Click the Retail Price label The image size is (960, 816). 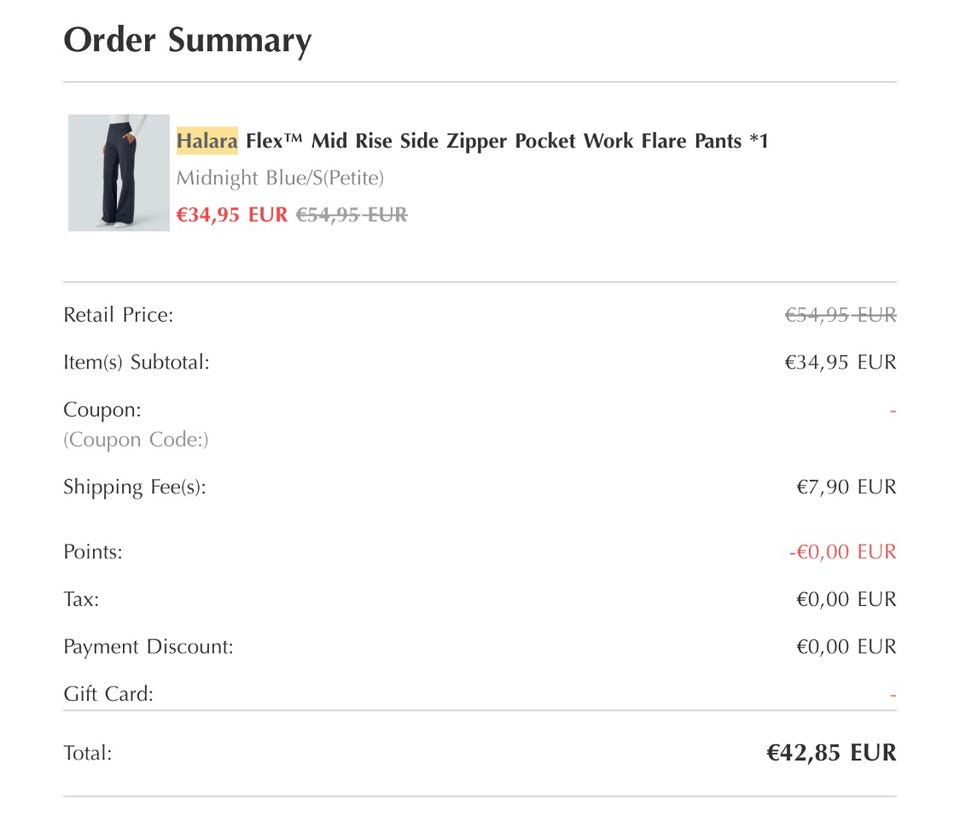pyautogui.click(x=118, y=315)
